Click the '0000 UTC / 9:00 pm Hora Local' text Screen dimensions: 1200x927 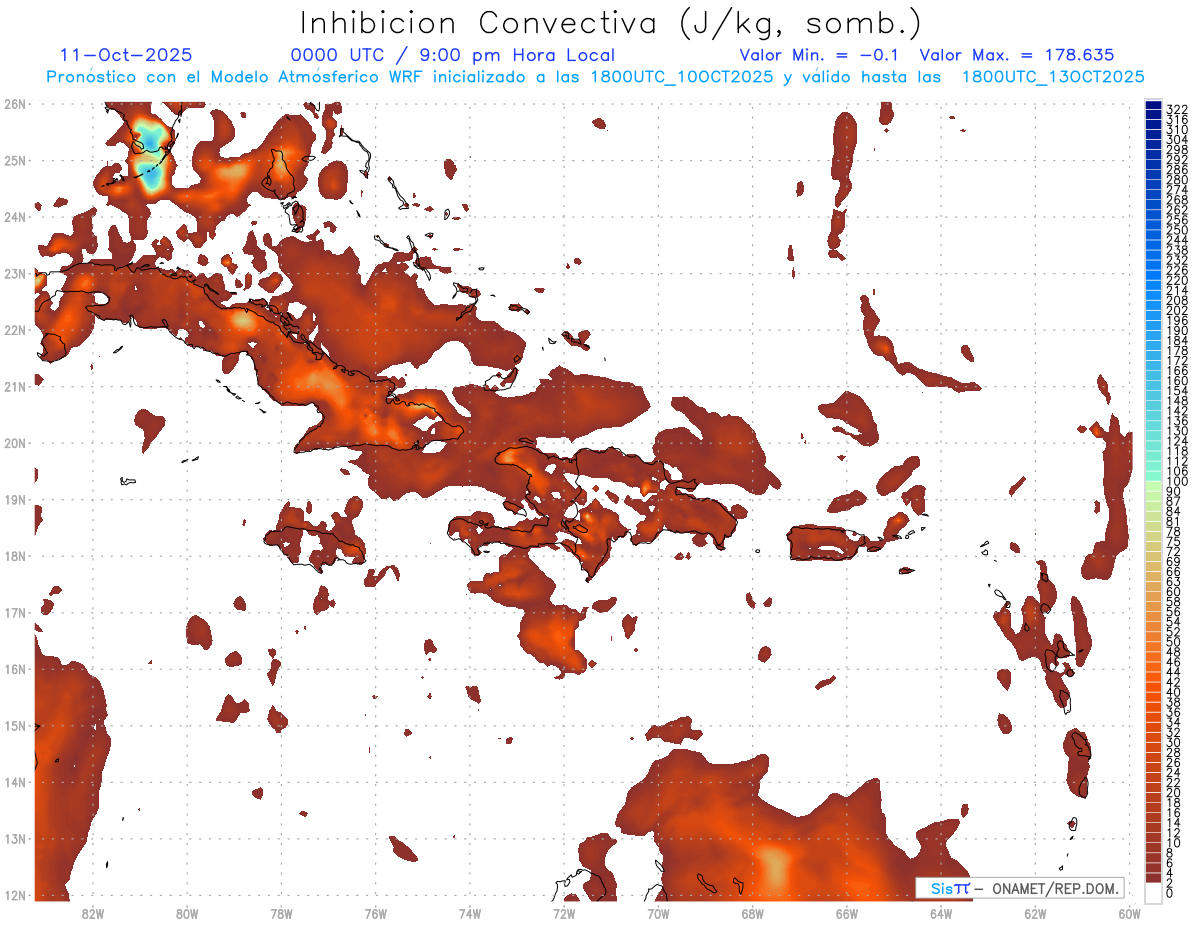(452, 55)
